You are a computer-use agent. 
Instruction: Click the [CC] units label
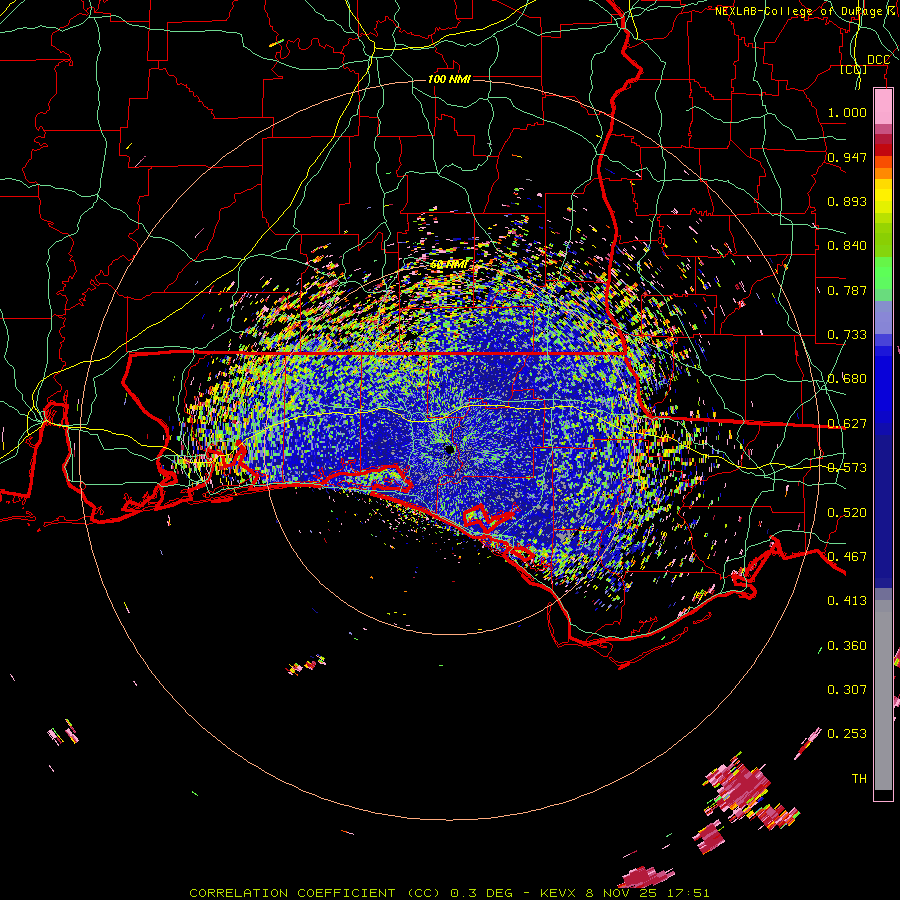pos(854,69)
